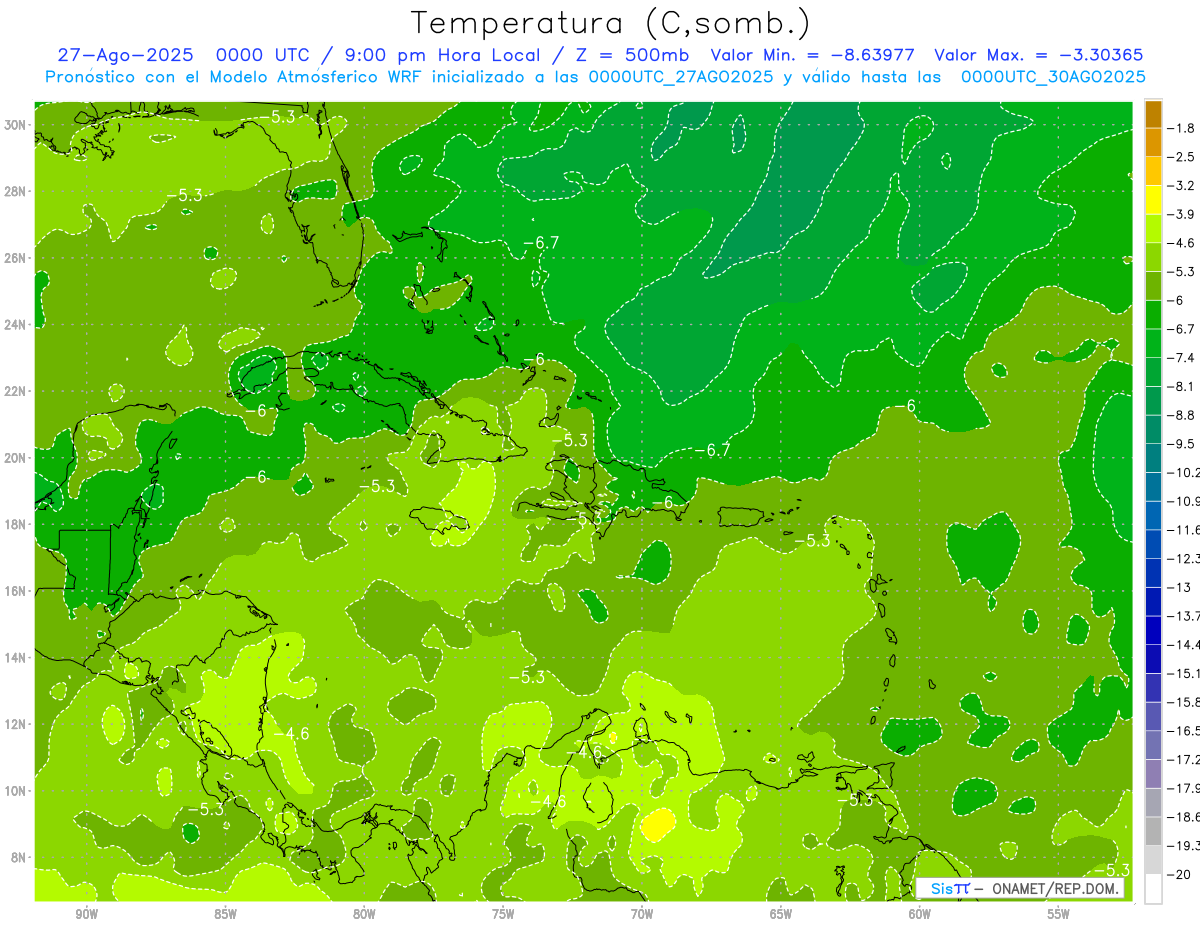Click the "70W" longitude label
Image resolution: width=1200 pixels, height=927 pixels.
(x=642, y=915)
